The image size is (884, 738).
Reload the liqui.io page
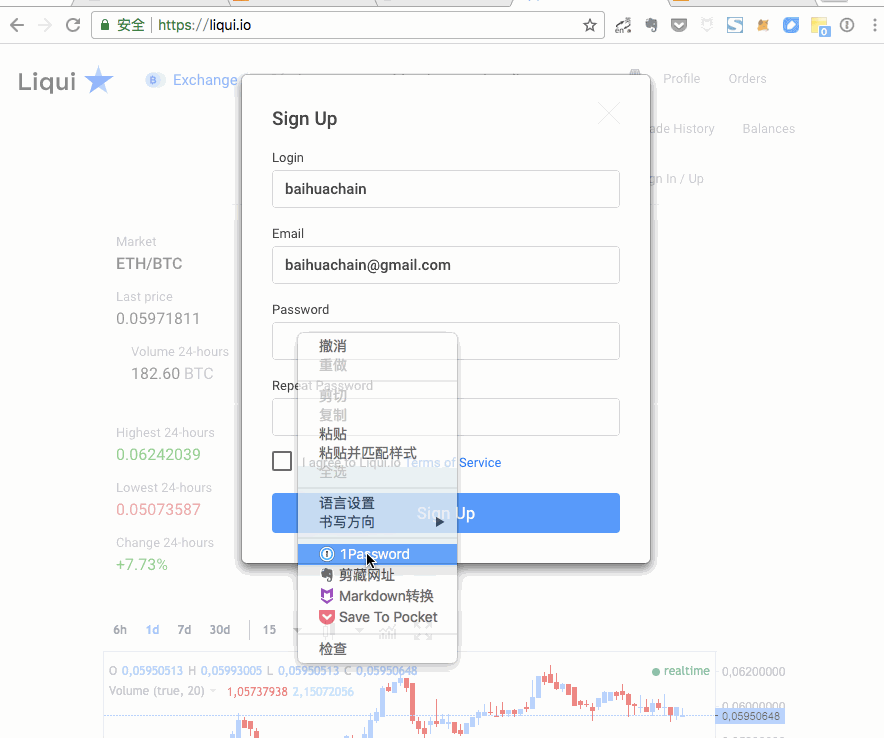click(x=73, y=25)
